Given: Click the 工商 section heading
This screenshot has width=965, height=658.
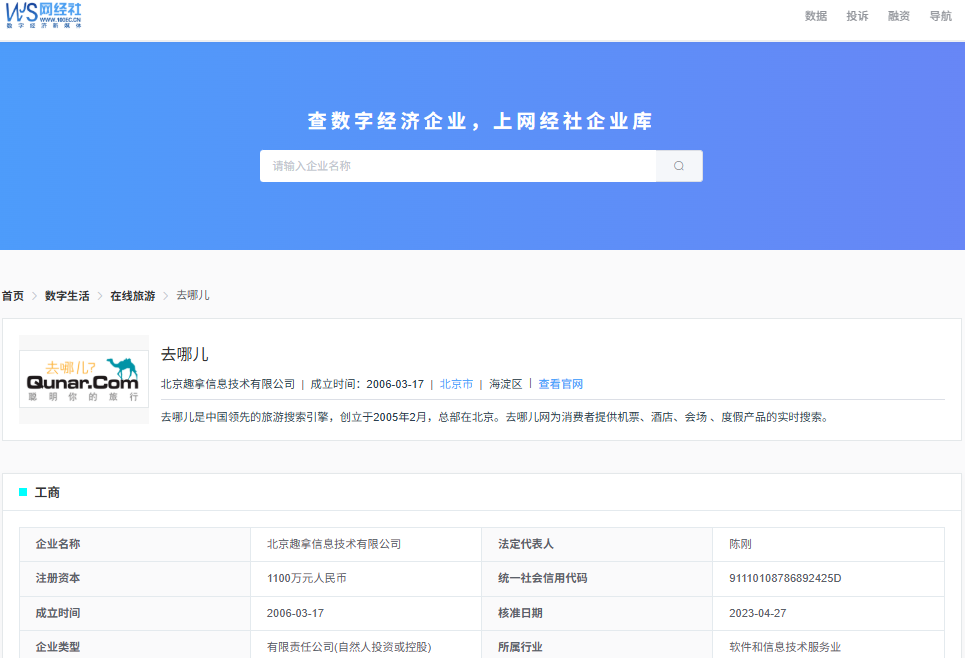Looking at the screenshot, I should click(47, 492).
